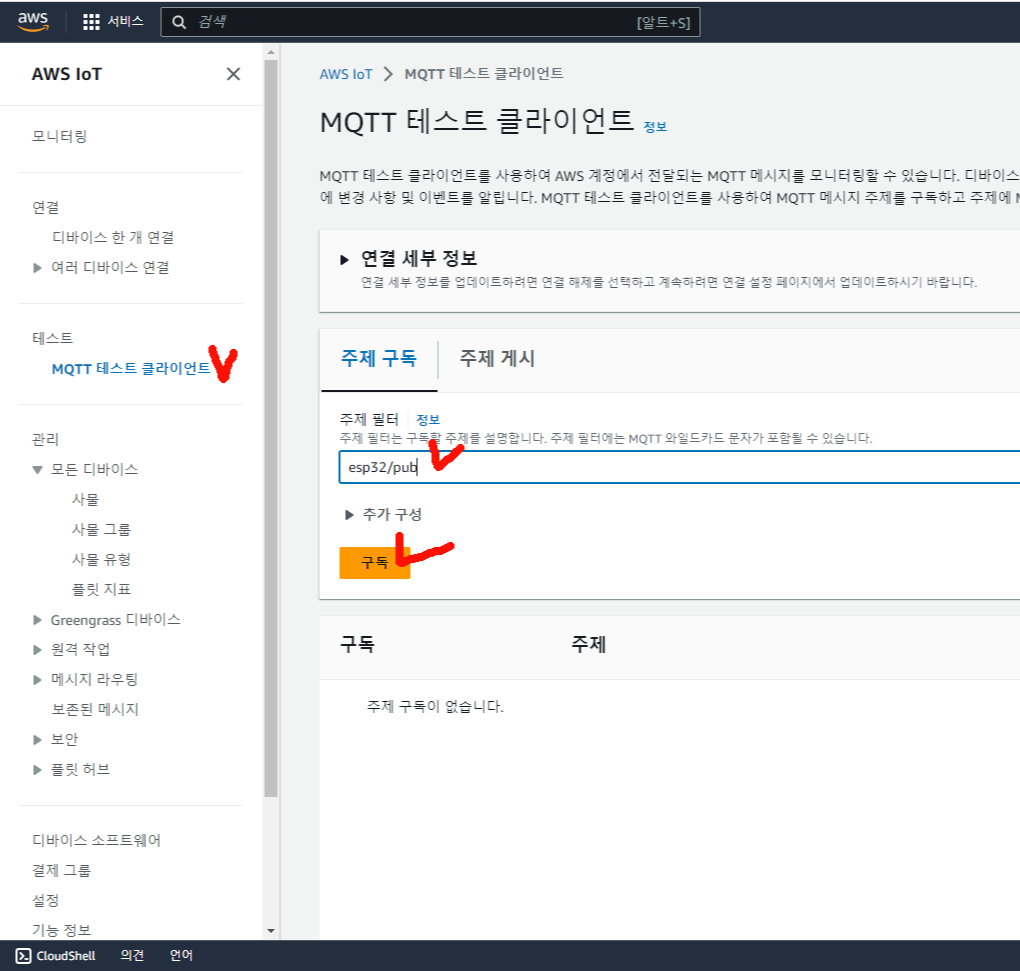
Task: Click sidebar scrollbar down arrow
Action: point(271,931)
